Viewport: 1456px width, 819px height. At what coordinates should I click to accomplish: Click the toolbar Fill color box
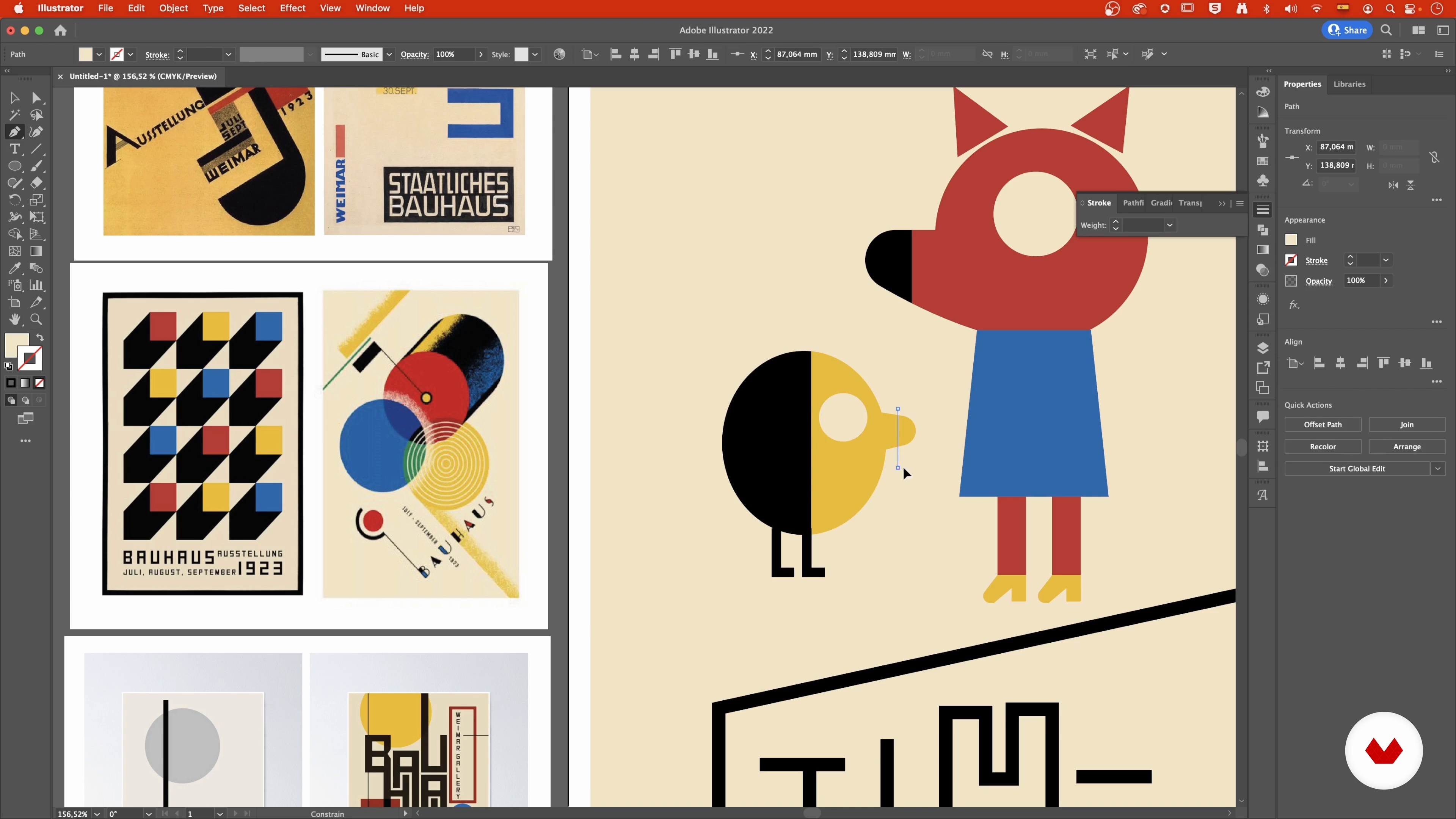tap(16, 345)
